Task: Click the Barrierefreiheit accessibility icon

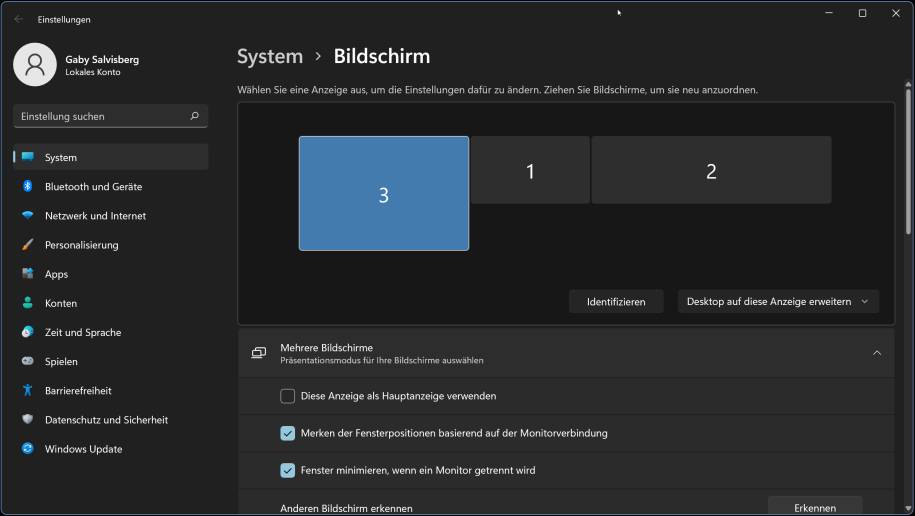Action: click(27, 390)
